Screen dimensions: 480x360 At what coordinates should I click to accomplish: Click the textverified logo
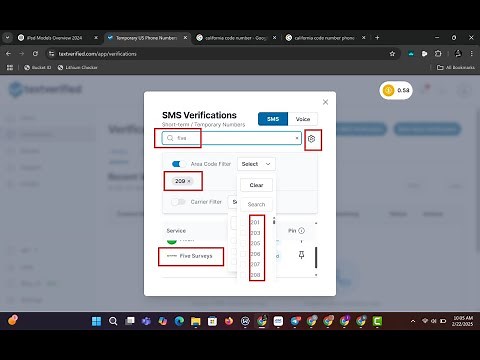(45, 89)
